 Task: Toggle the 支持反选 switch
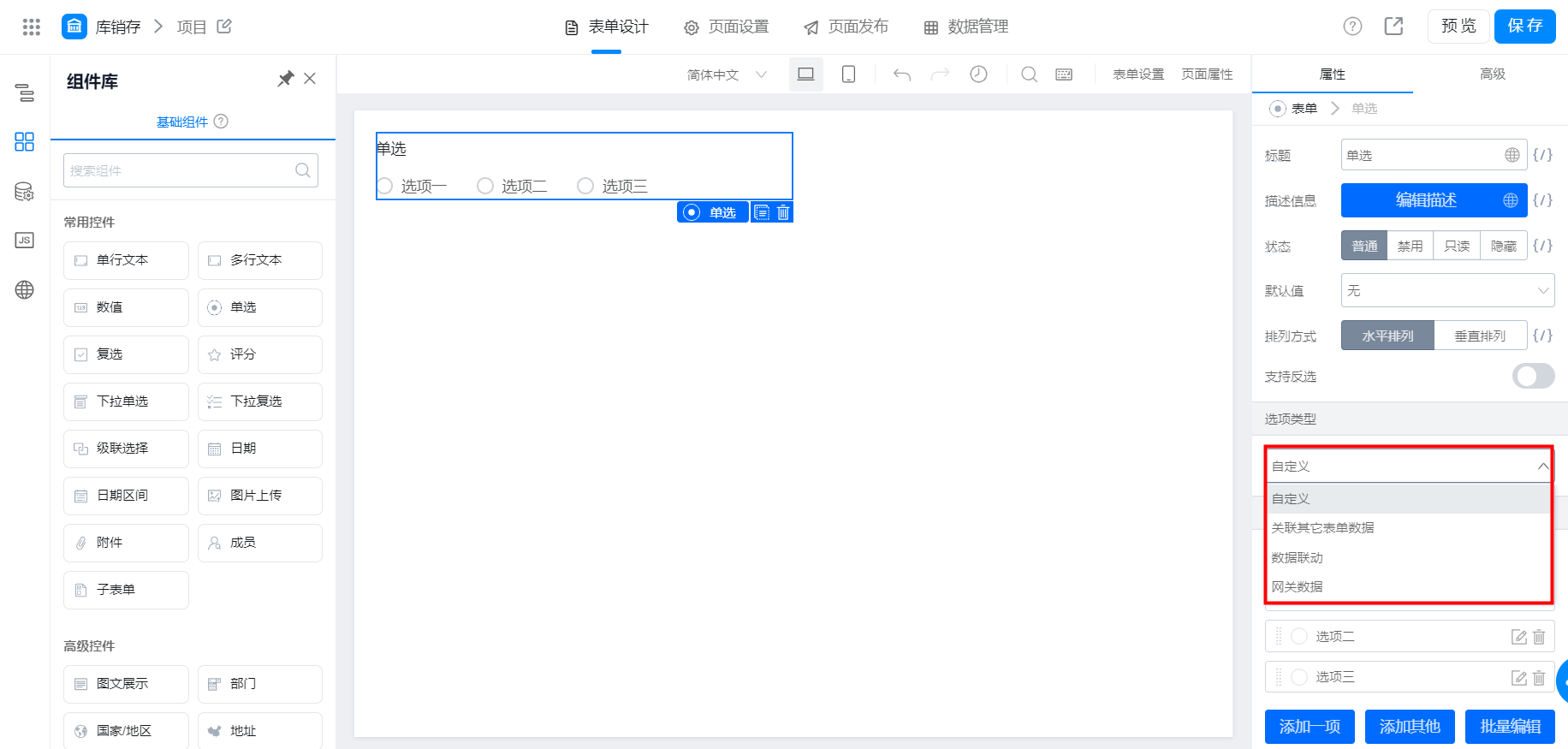1533,376
